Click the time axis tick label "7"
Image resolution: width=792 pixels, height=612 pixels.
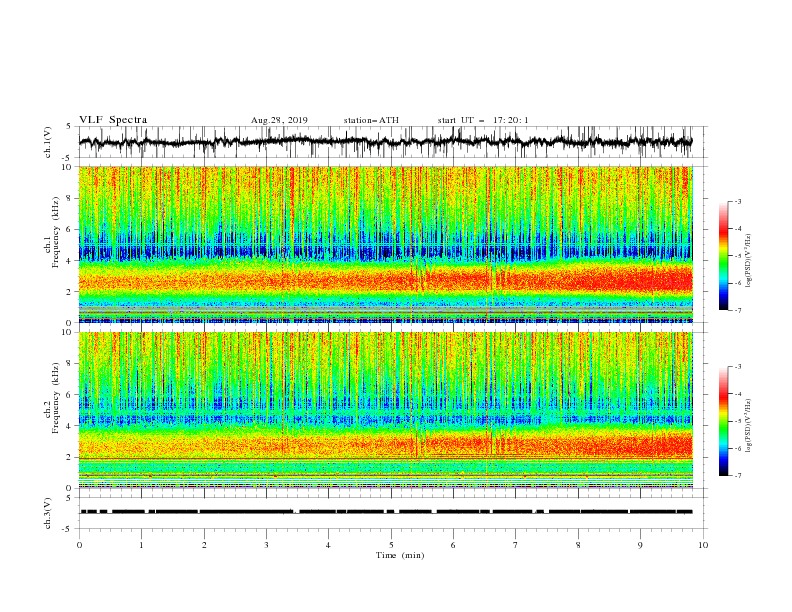click(516, 545)
